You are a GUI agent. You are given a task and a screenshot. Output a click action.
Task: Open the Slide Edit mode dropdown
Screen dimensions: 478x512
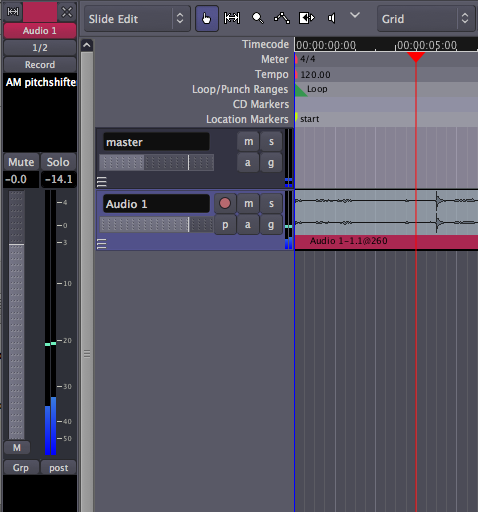click(137, 19)
